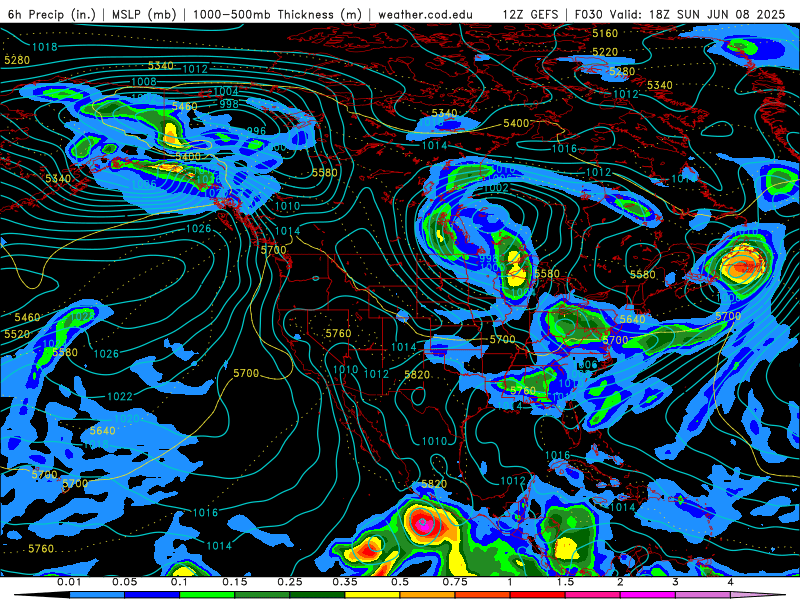Click the '5160' thickness contour label

605,33
